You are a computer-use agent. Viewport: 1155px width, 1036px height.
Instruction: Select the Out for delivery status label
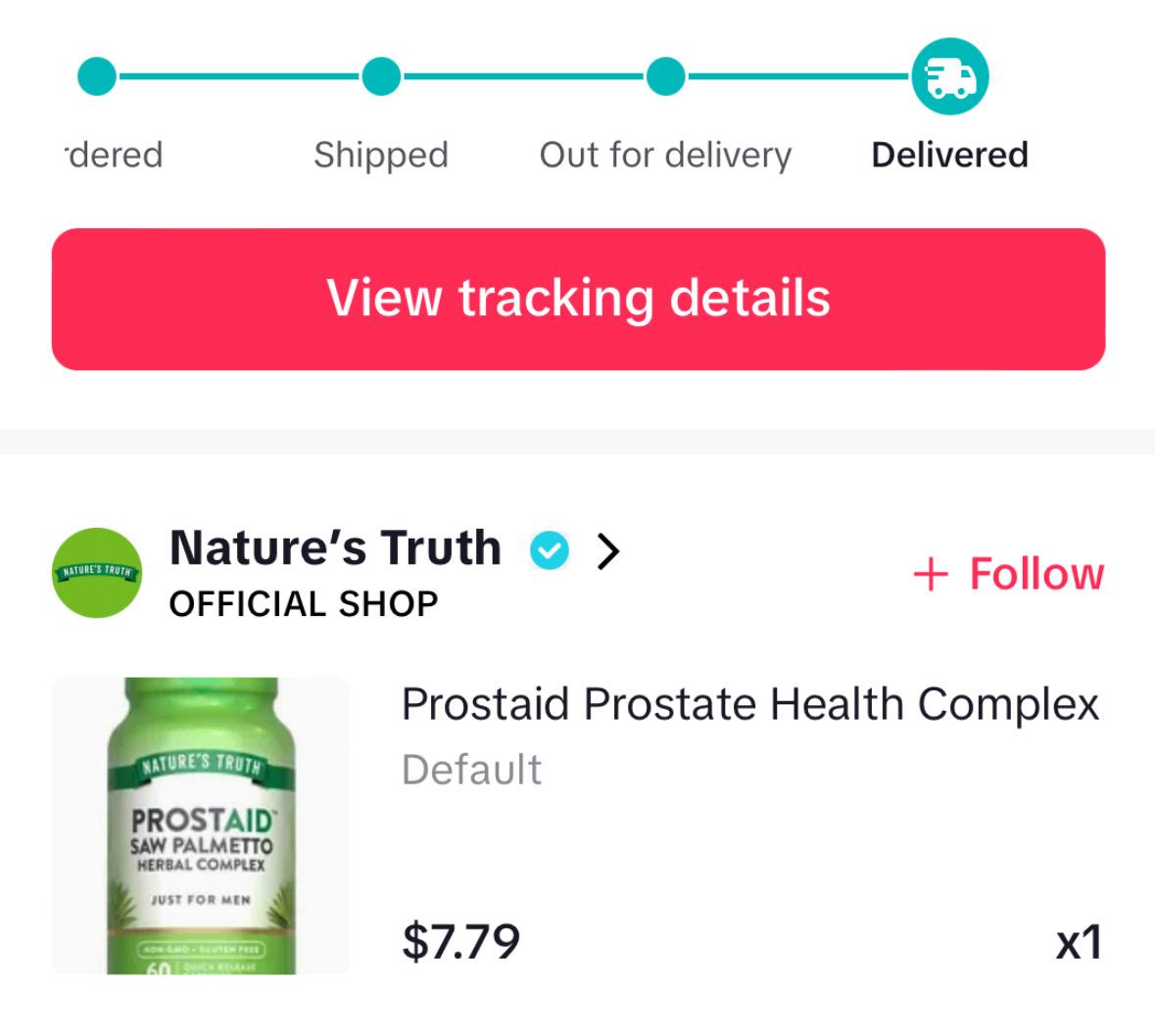(665, 155)
